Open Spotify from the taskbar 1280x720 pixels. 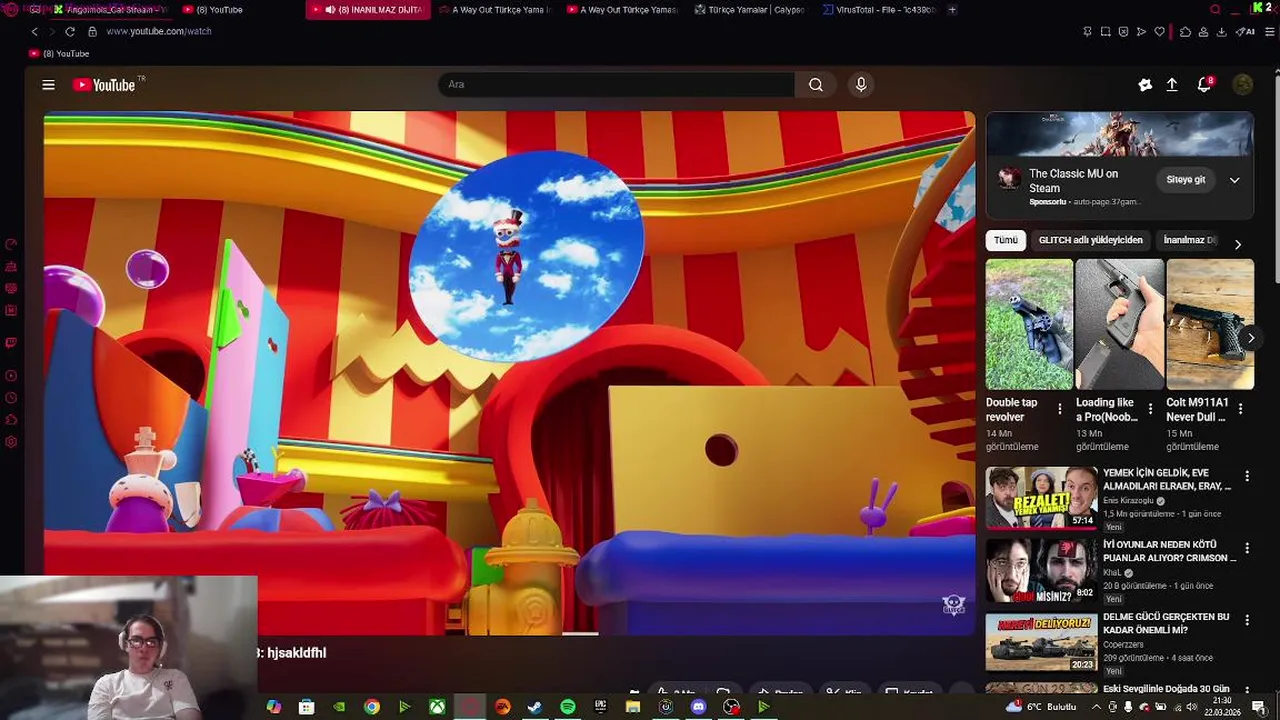click(568, 707)
